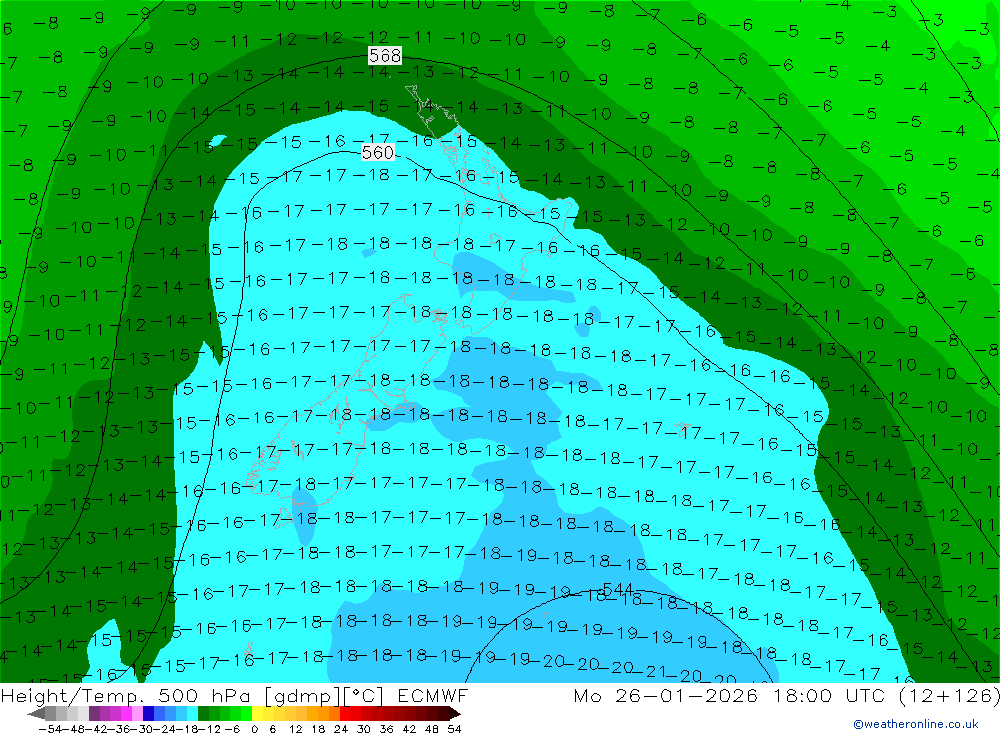Click the ECMWF model name in the title
Screen dimensions: 1000x733
click(432, 695)
